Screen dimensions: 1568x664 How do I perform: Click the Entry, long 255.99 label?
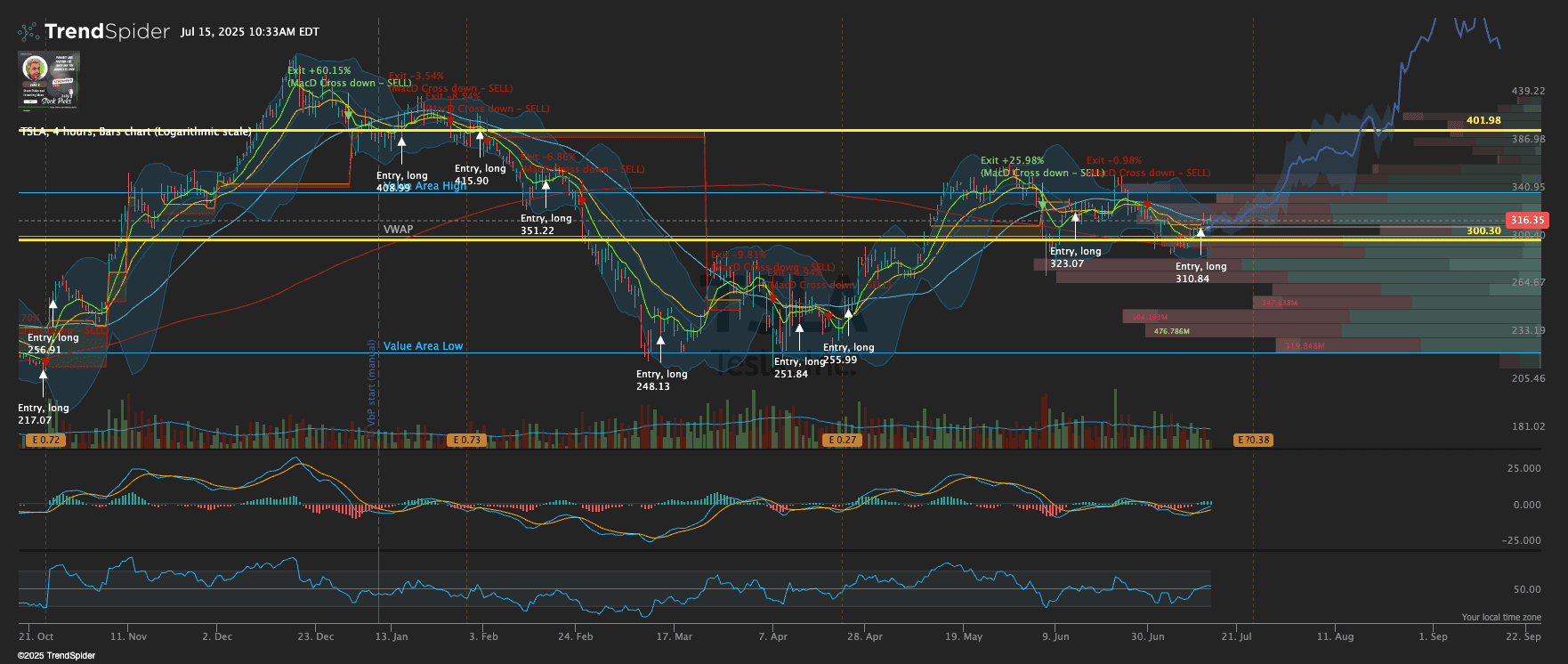tap(848, 353)
